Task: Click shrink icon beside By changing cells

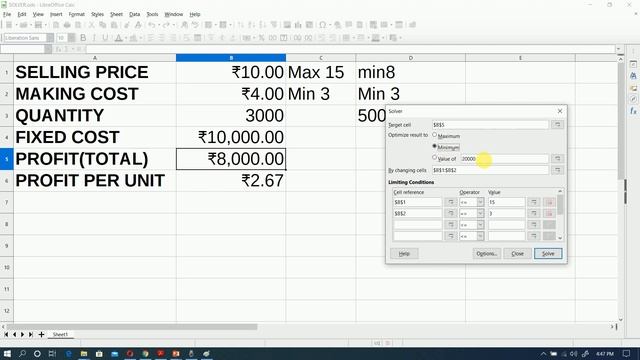Action: point(558,170)
